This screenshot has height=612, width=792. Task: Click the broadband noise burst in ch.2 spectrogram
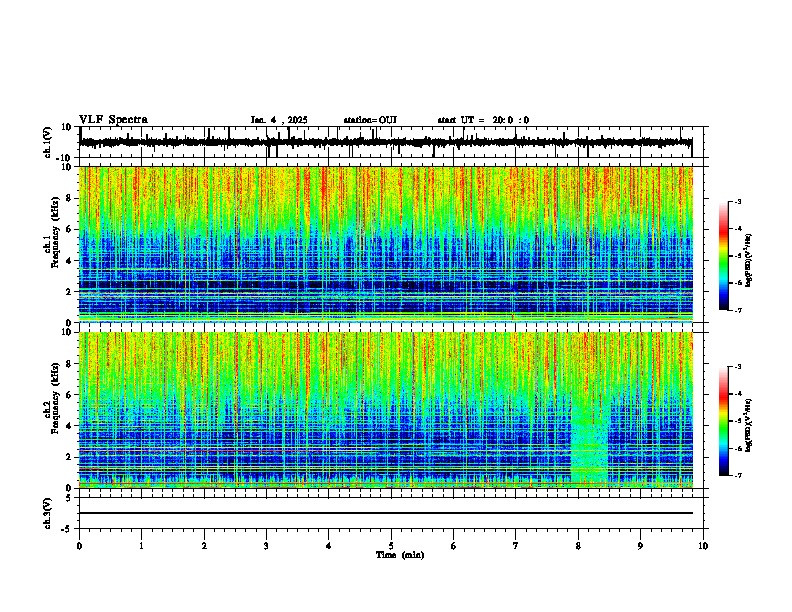click(589, 439)
